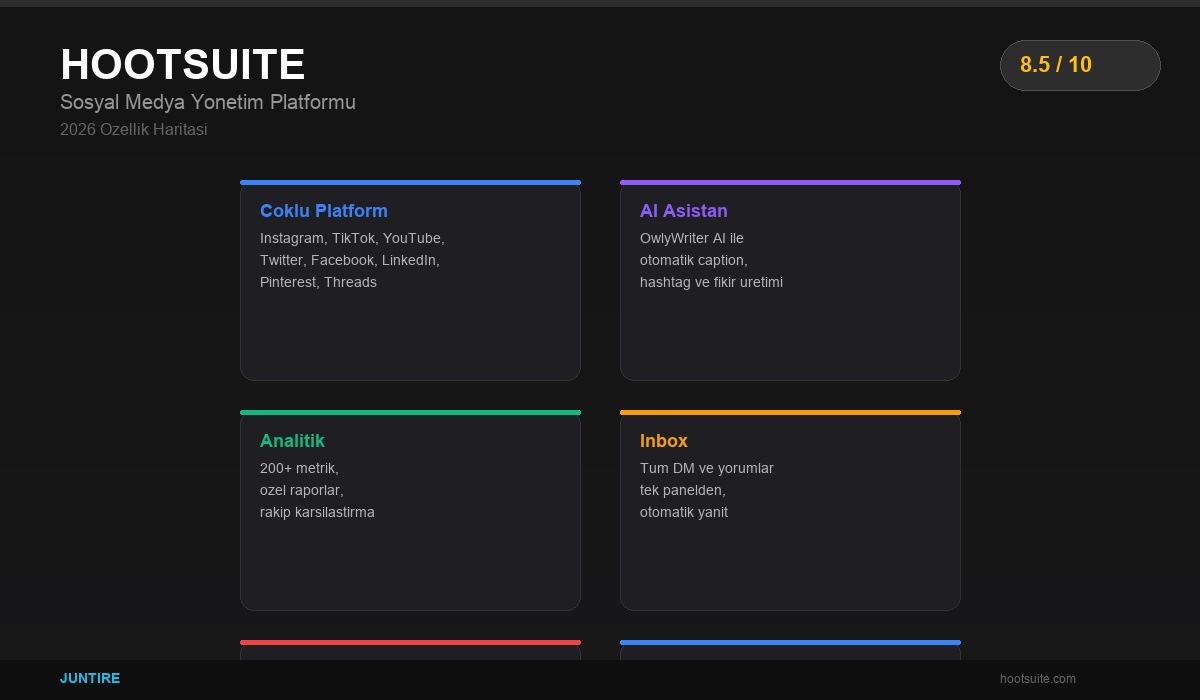Viewport: 1200px width, 700px height.
Task: Click the line otomatik caption,
Action: tap(694, 260)
